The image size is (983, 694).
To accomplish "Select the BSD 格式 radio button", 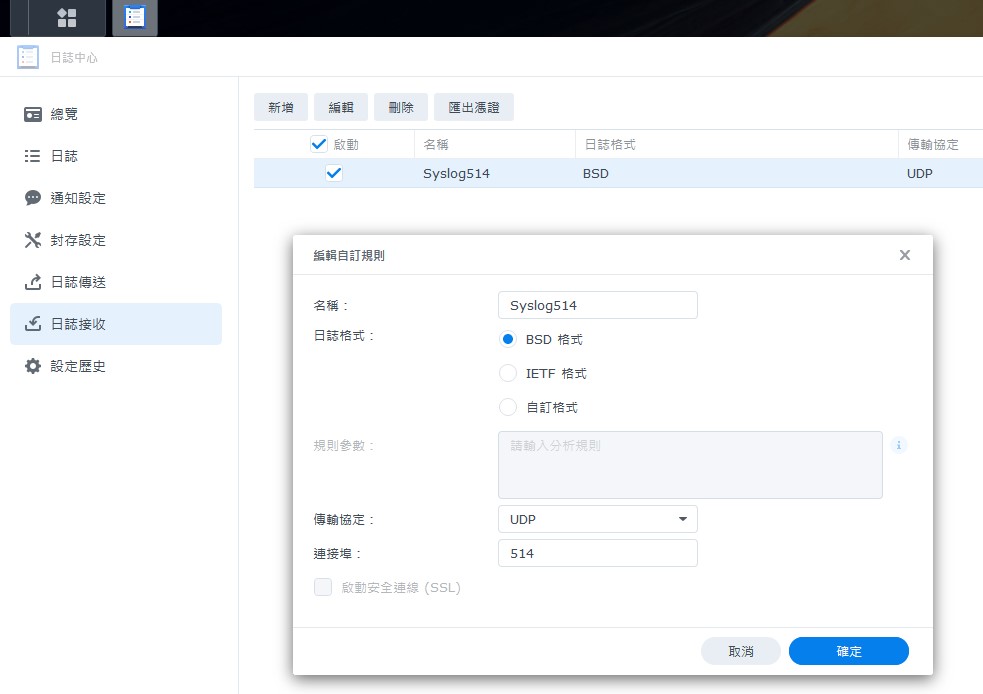I will pos(508,339).
